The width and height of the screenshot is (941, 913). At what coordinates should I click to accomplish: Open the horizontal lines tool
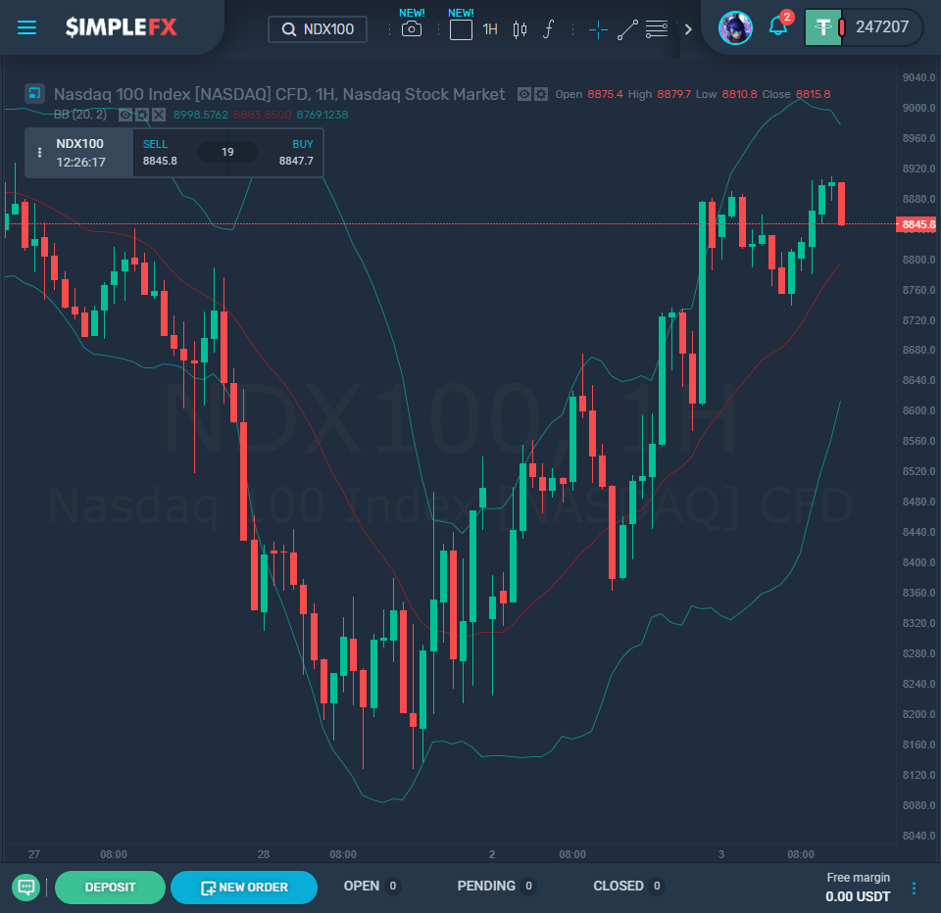[x=657, y=29]
